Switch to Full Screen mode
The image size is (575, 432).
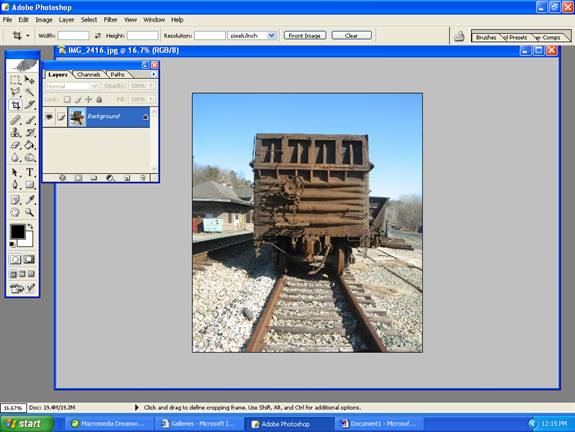coord(31,274)
